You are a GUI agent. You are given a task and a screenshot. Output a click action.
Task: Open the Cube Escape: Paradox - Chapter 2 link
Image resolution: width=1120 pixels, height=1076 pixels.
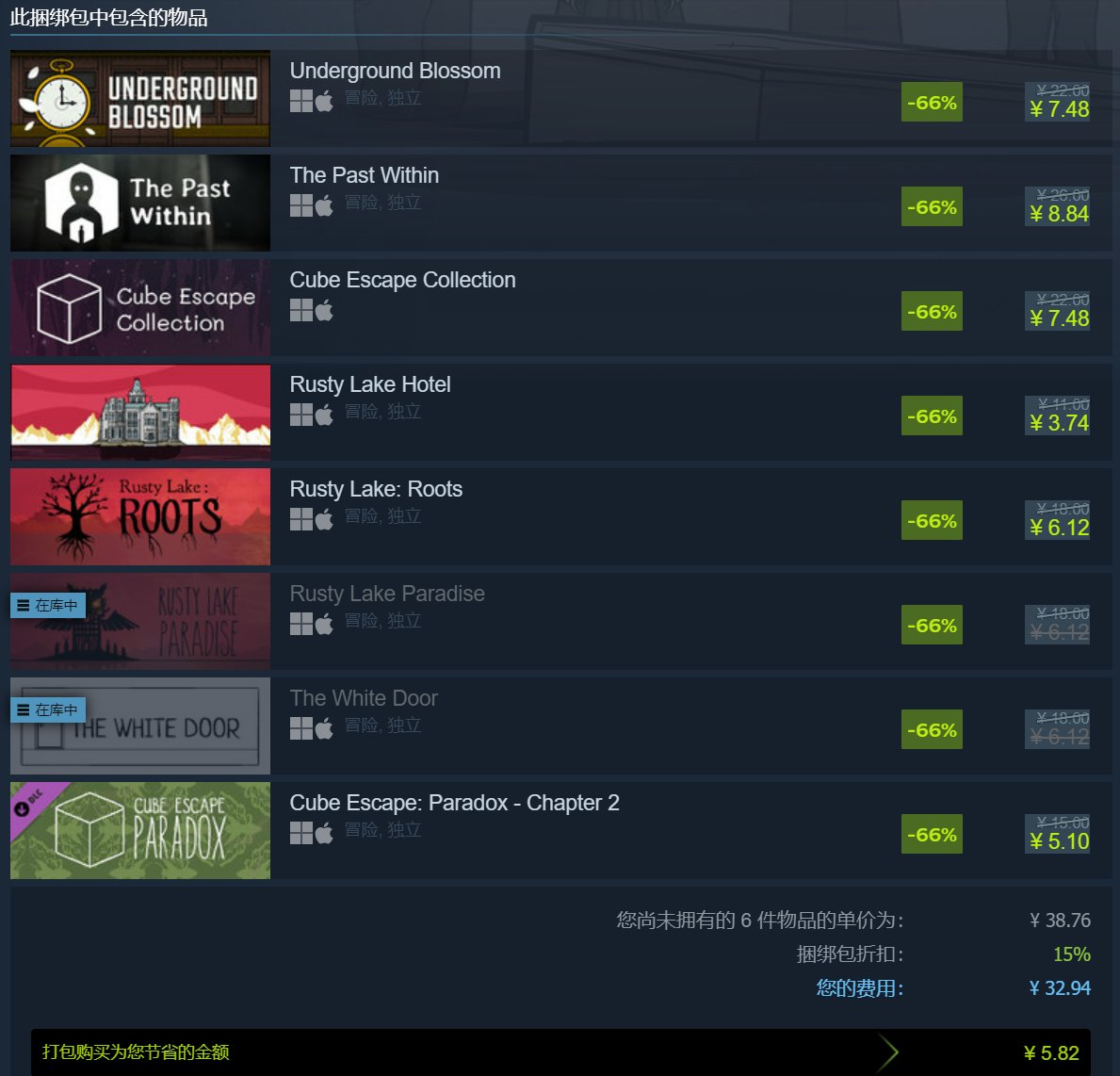(454, 803)
